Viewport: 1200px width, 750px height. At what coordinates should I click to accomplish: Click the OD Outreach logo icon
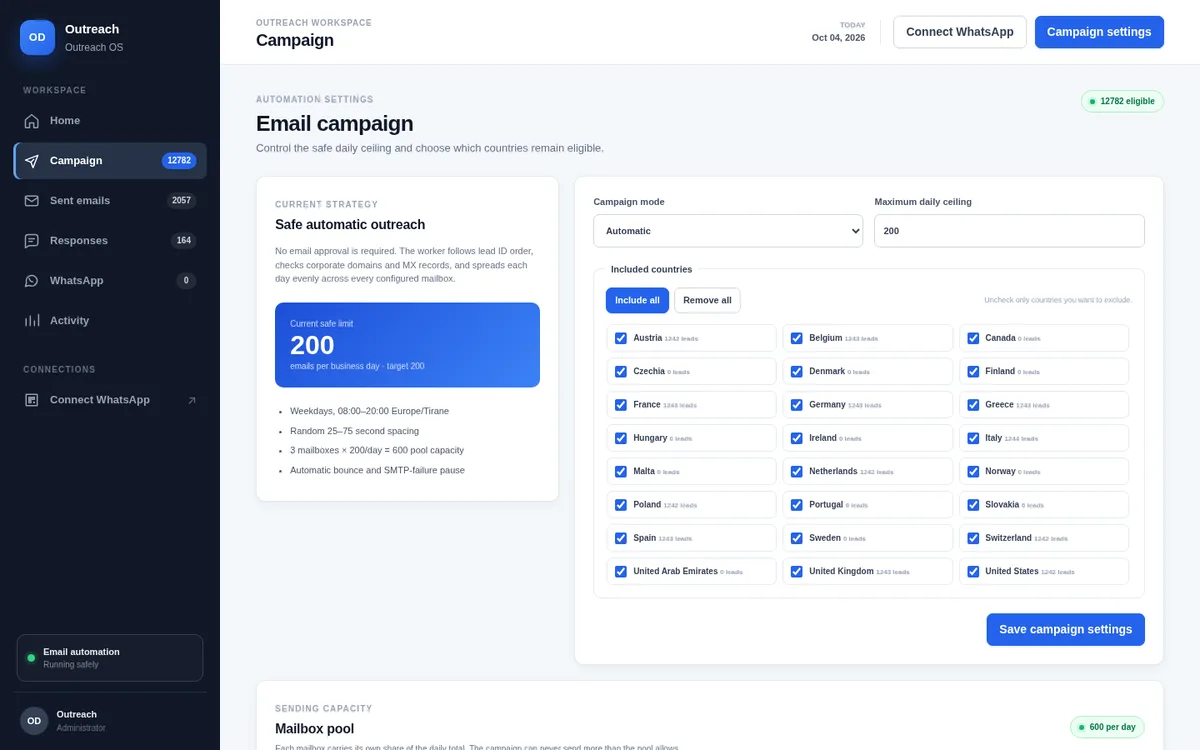(x=37, y=37)
